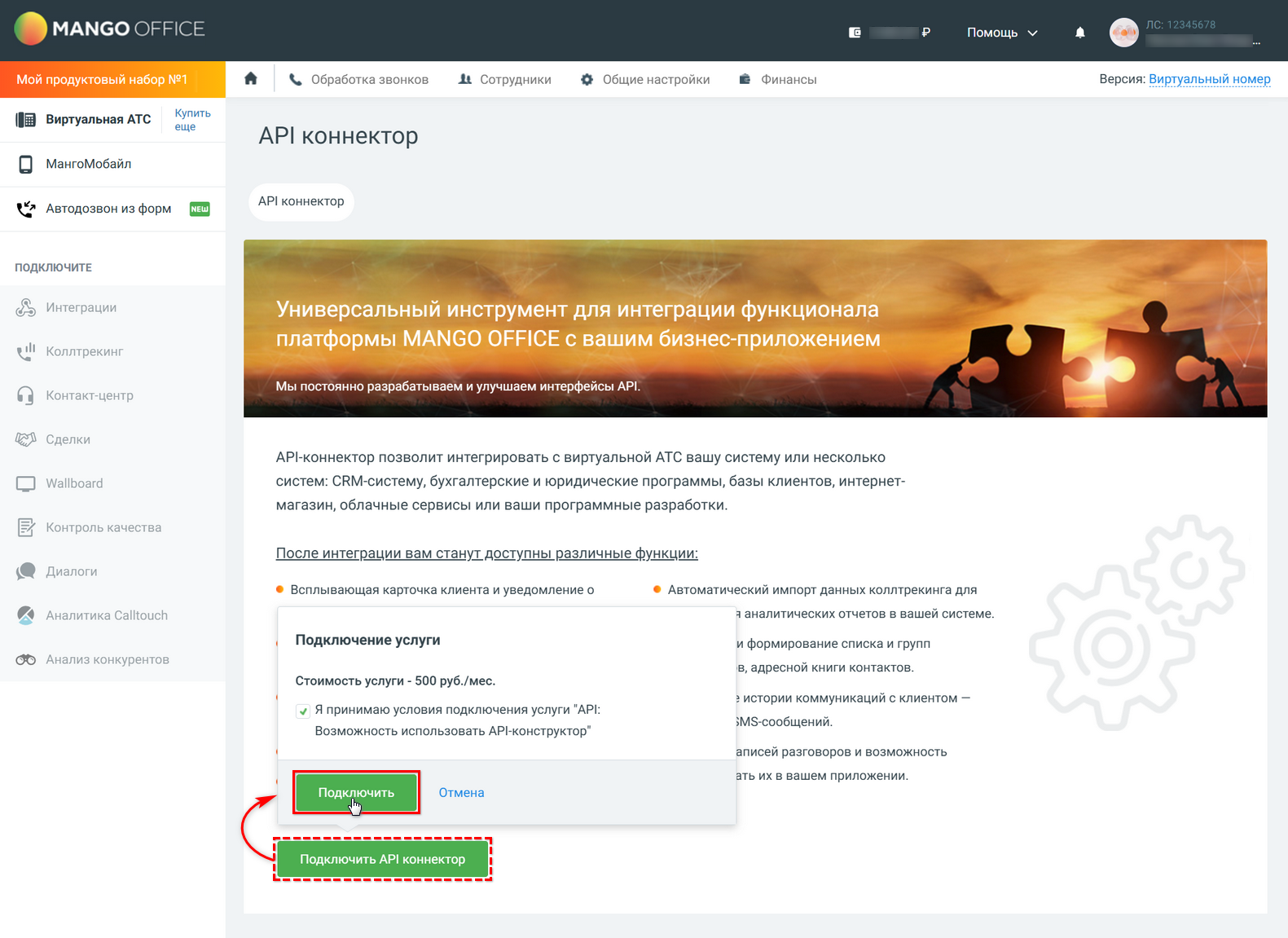Click the NEW badge next to Автодозвон
The height and width of the screenshot is (938, 1288).
[x=200, y=209]
